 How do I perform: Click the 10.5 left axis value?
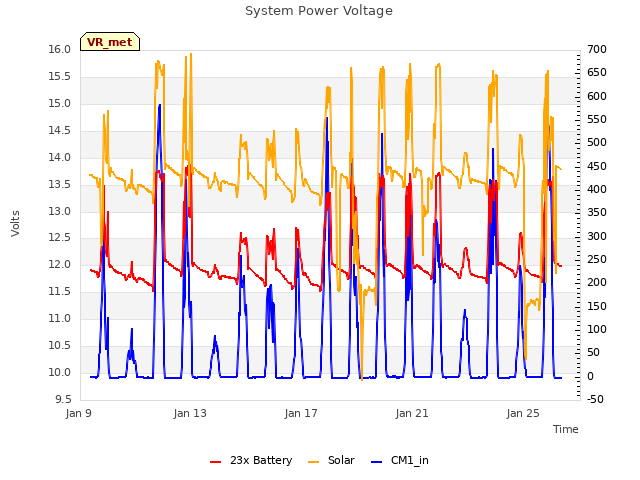tap(60, 345)
